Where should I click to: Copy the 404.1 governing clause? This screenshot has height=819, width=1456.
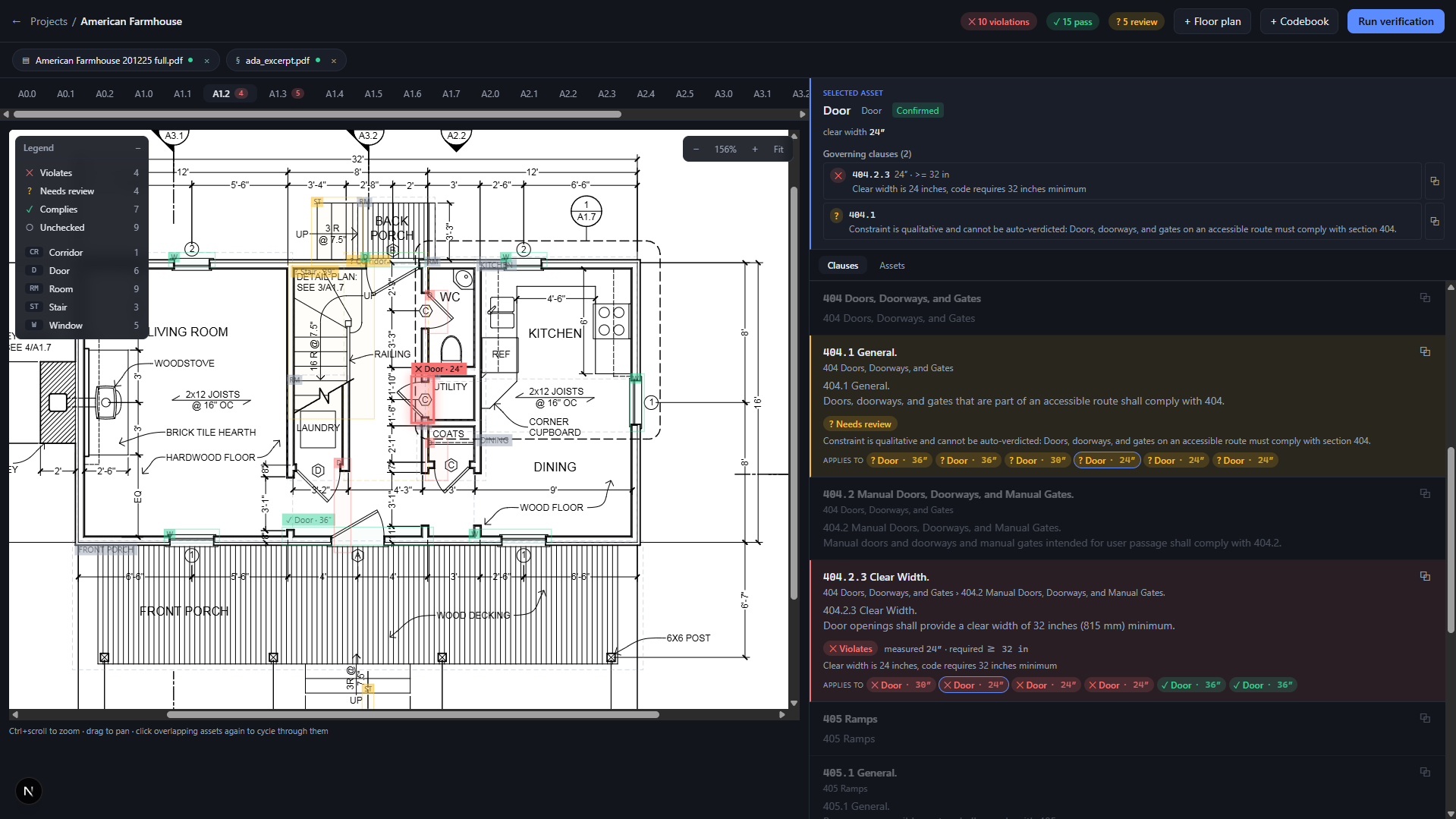point(1435,221)
